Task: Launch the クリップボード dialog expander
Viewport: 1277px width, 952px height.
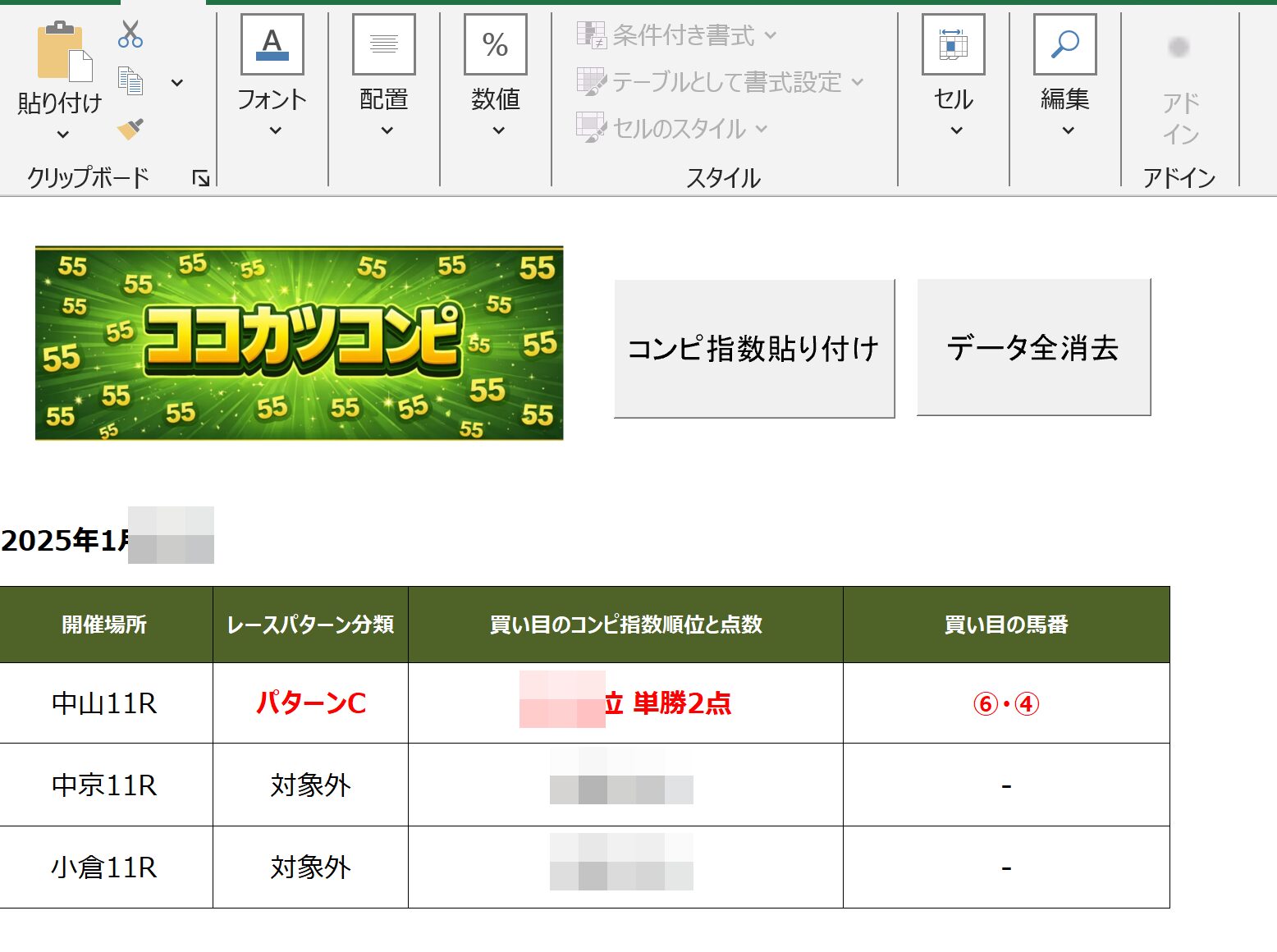Action: click(x=200, y=178)
